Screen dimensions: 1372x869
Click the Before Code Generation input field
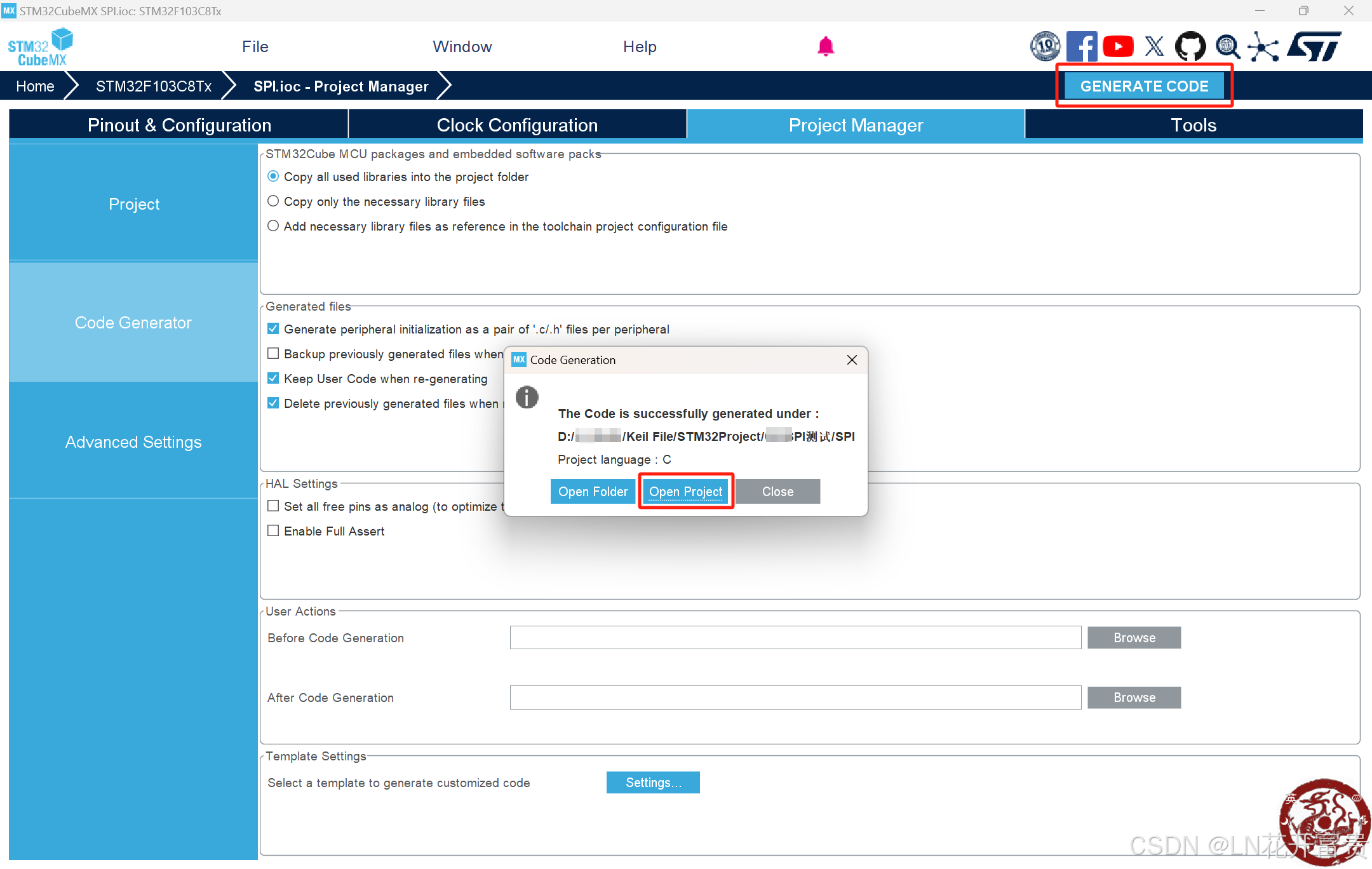795,638
